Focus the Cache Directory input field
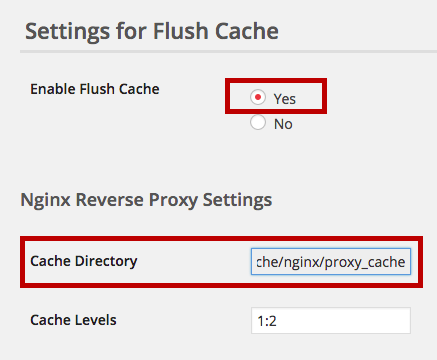This screenshot has height=360, width=437. click(x=331, y=262)
